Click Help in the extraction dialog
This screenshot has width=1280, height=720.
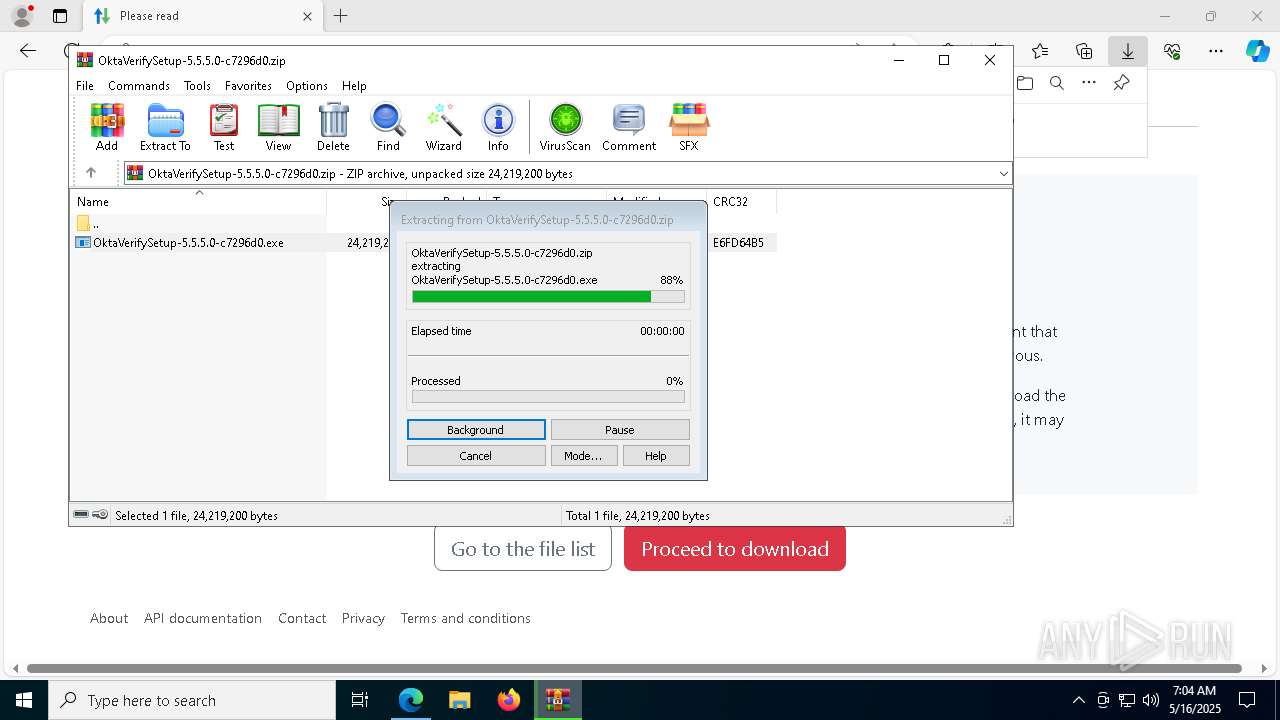coord(656,456)
